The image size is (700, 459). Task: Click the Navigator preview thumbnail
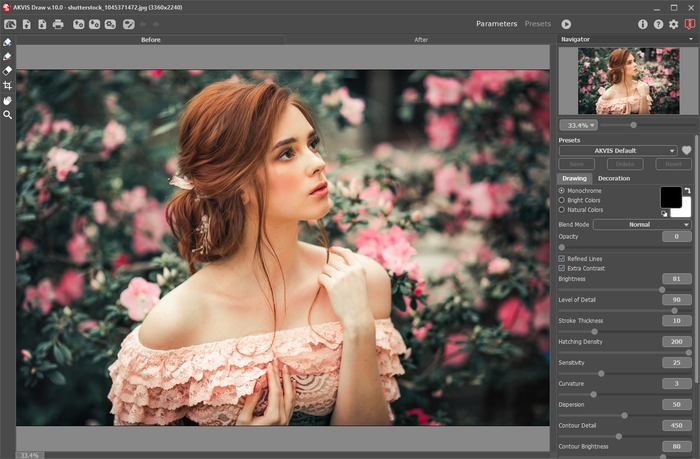(x=629, y=81)
